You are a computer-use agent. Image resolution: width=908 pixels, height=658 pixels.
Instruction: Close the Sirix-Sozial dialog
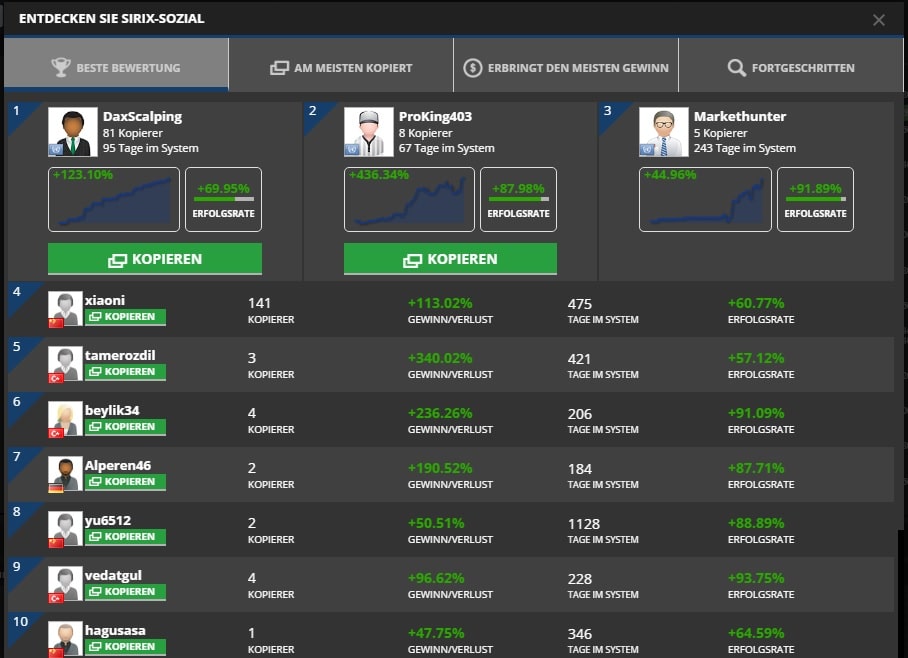pyautogui.click(x=879, y=20)
